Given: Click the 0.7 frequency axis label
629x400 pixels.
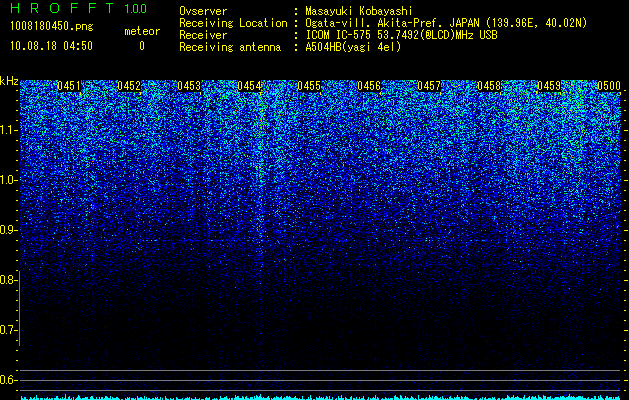Looking at the screenshot, I should click(x=8, y=330).
